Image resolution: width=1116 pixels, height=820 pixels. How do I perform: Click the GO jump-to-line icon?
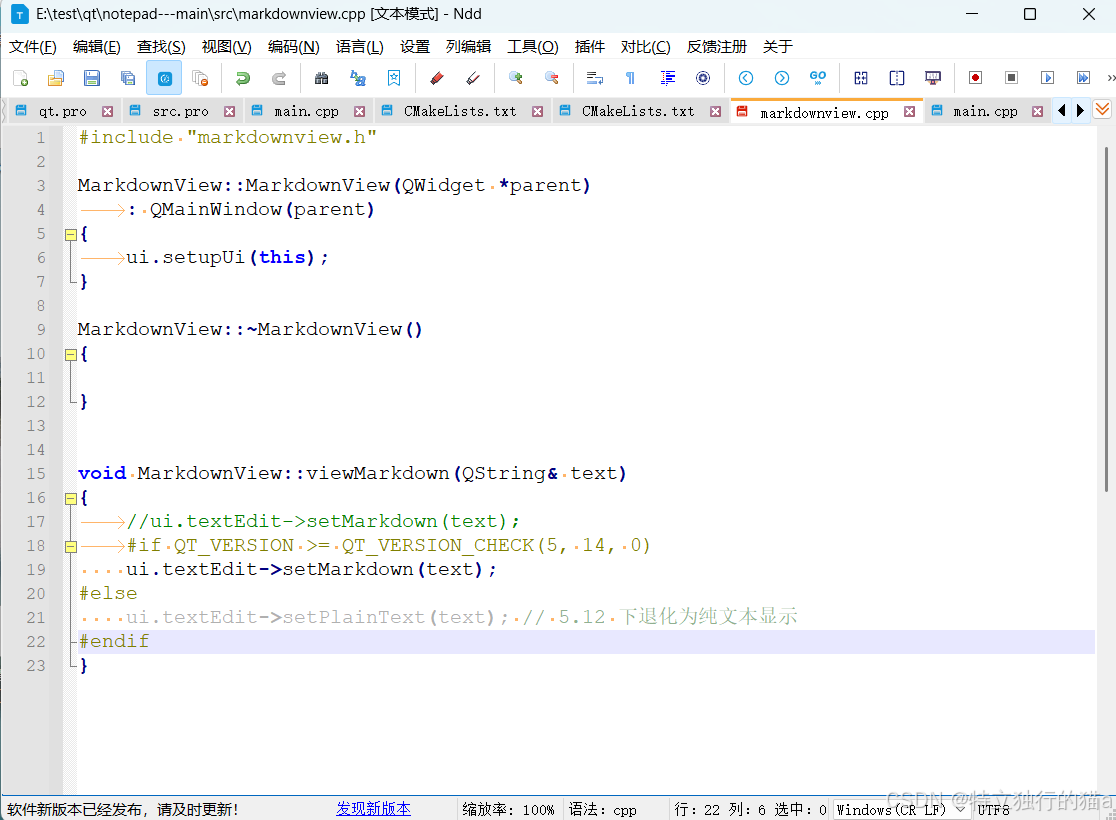click(x=818, y=78)
